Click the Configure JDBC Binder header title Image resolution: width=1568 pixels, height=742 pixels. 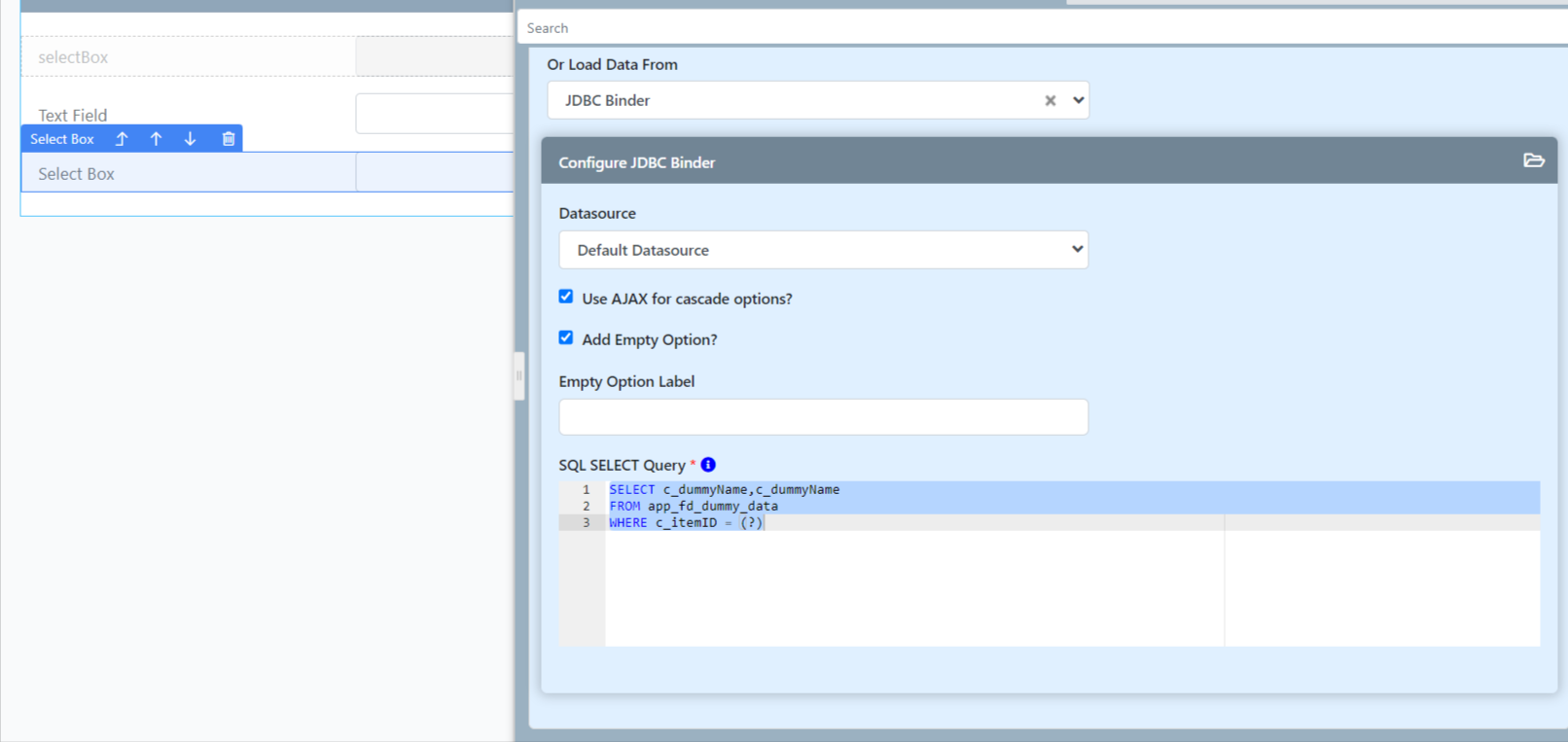click(637, 162)
